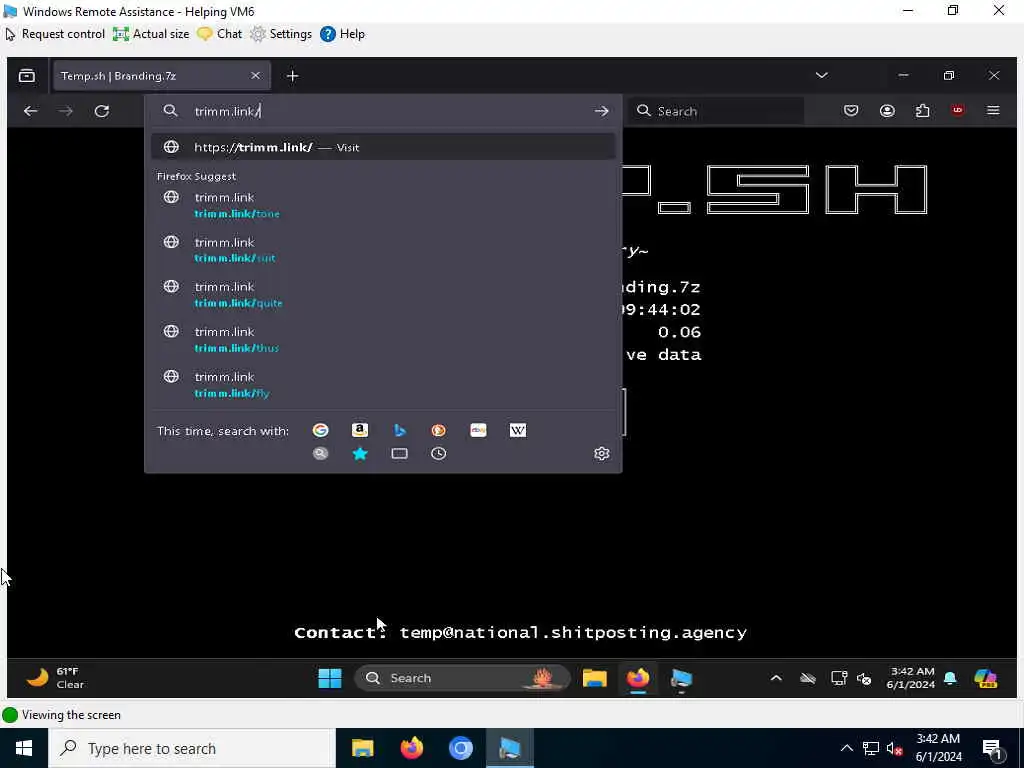This screenshot has width=1024, height=768.
Task: Search this time with eBay
Action: [x=478, y=430]
